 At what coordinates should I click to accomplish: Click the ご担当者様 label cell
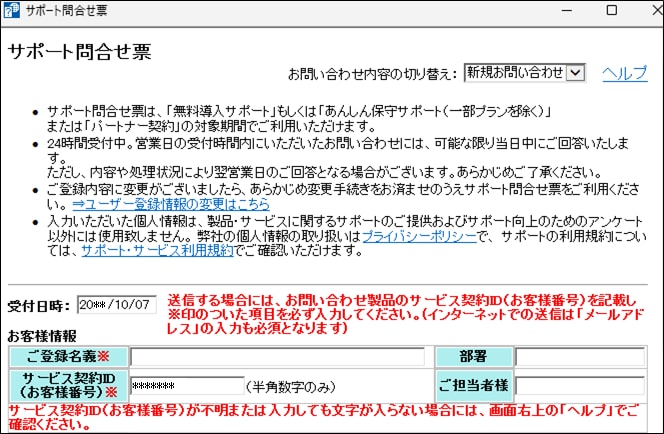473,385
